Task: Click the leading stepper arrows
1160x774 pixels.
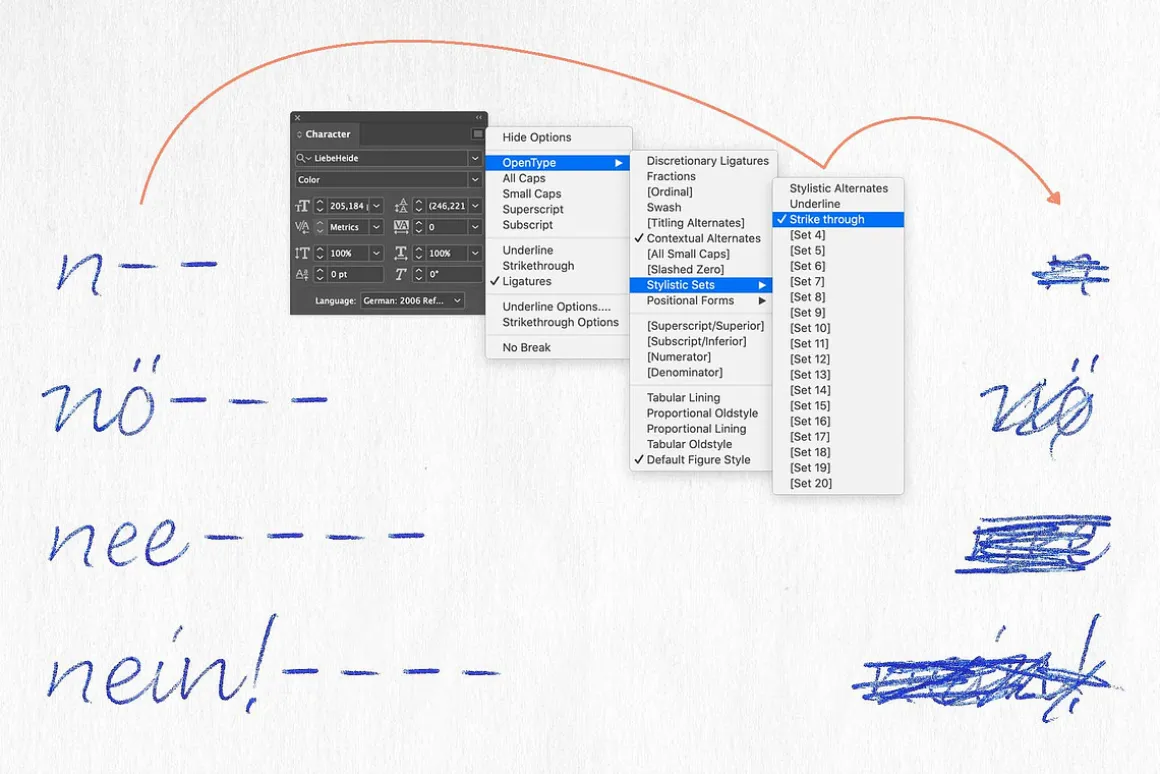Action: 419,206
